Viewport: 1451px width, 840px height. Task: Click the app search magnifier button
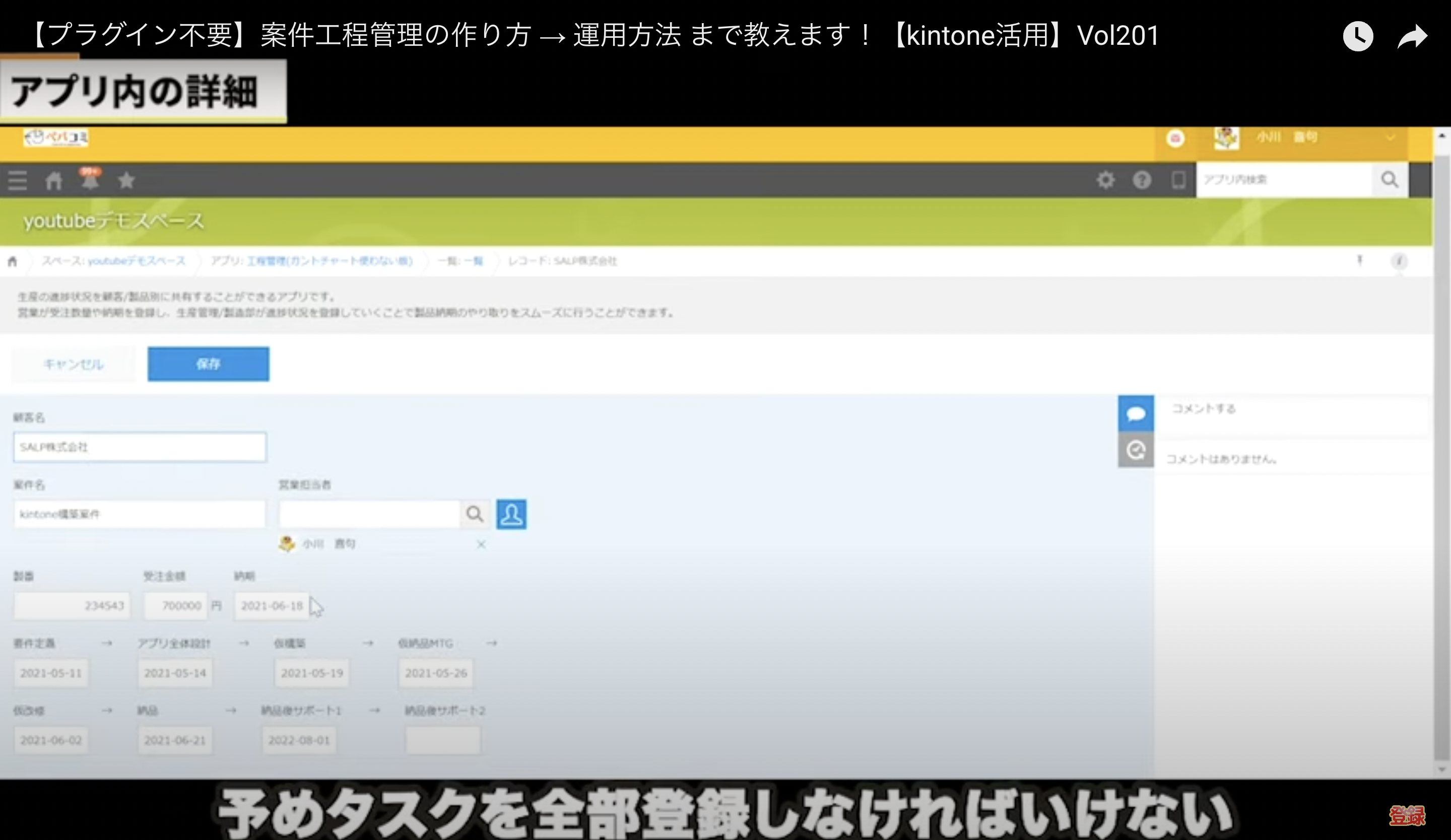tap(1390, 180)
